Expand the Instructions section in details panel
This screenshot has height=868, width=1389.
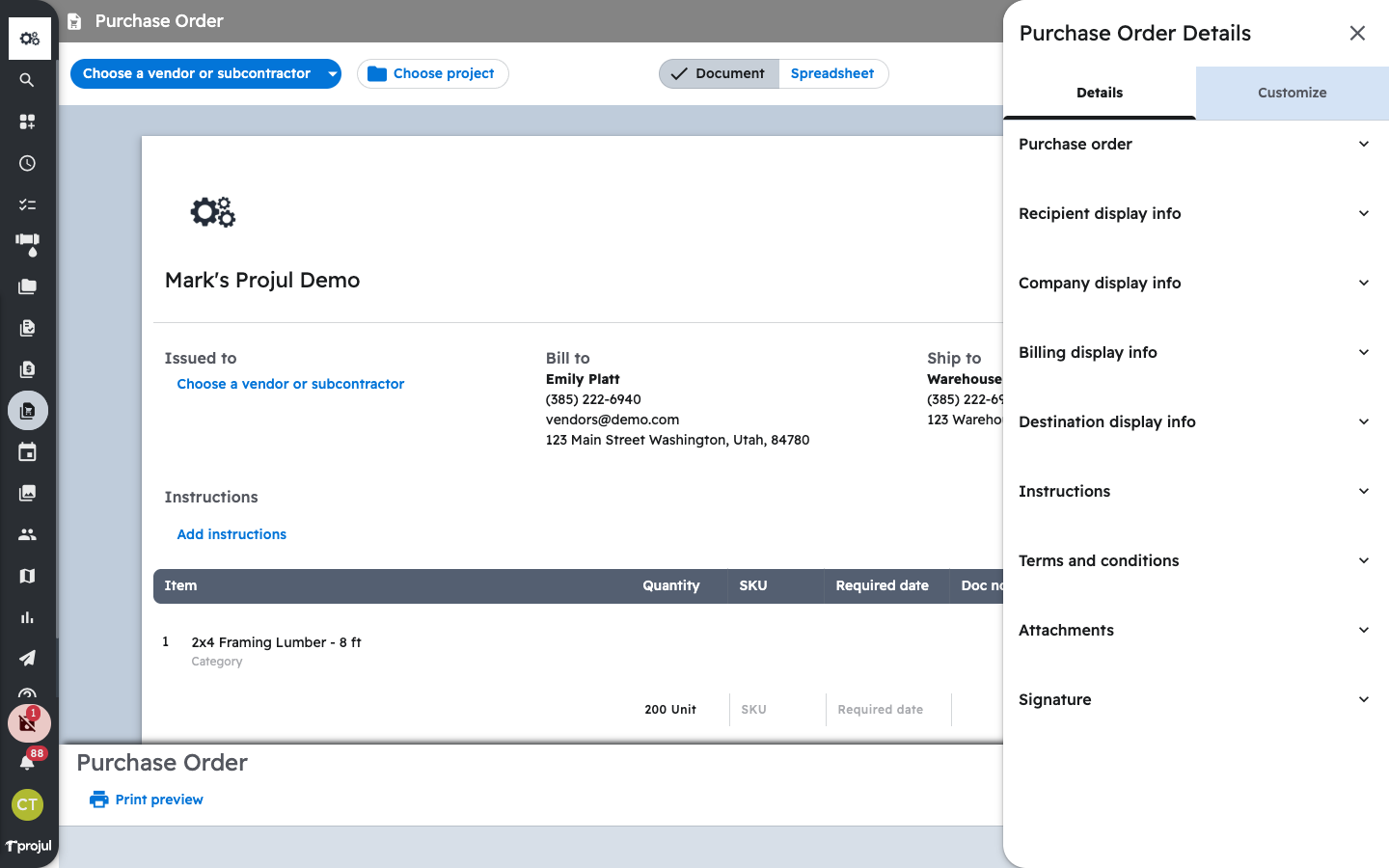(x=1196, y=491)
